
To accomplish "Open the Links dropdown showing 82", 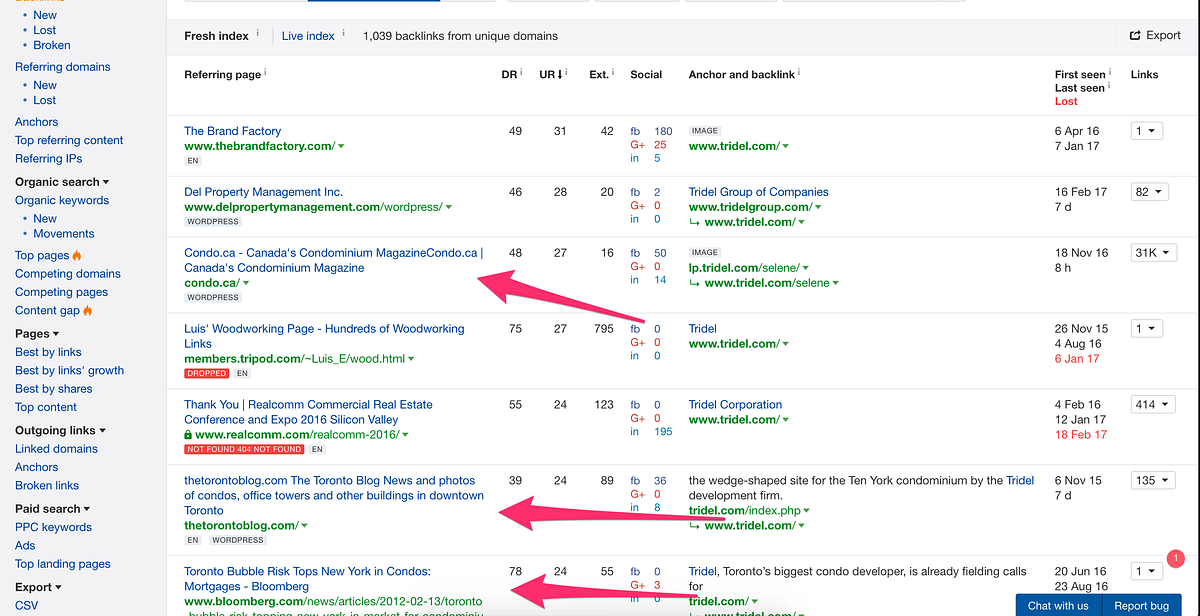I will [x=1149, y=192].
